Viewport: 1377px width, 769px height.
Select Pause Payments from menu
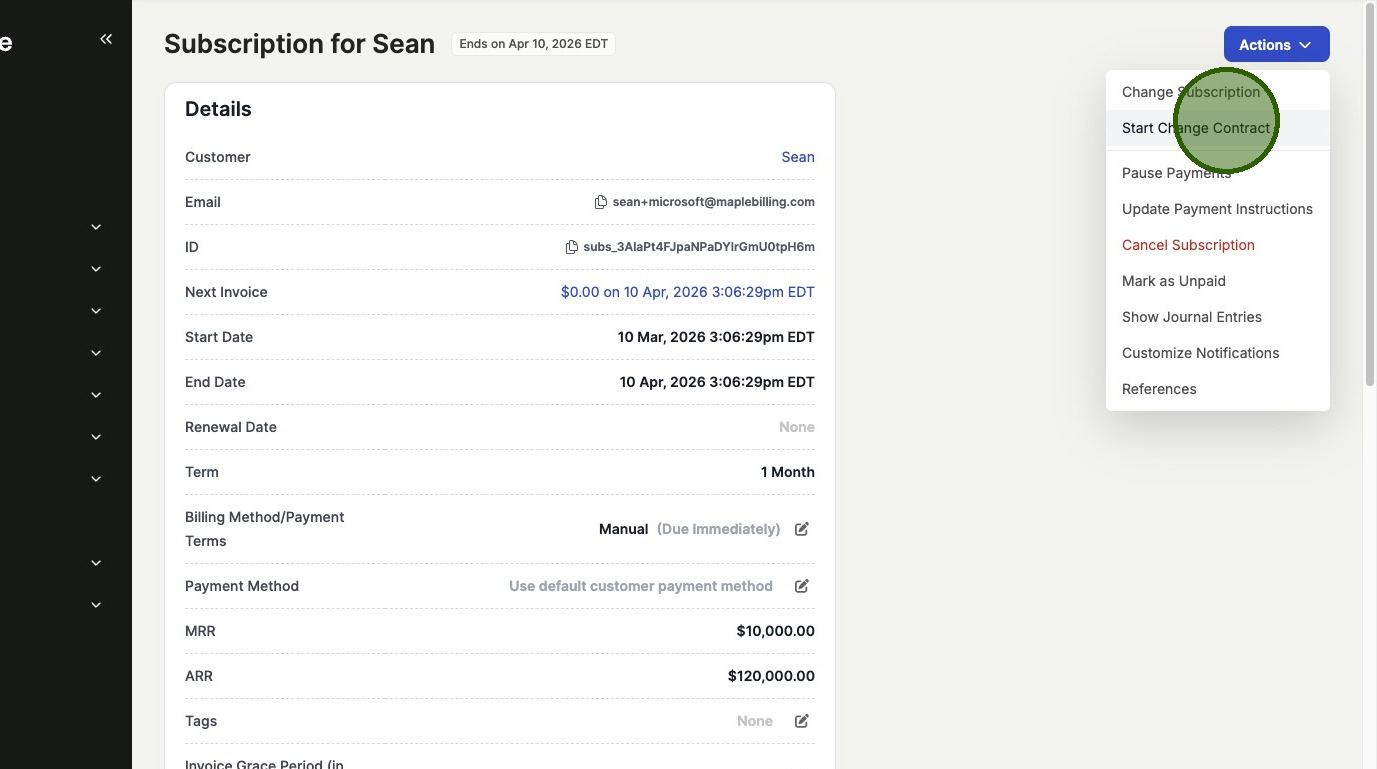[x=1176, y=173]
